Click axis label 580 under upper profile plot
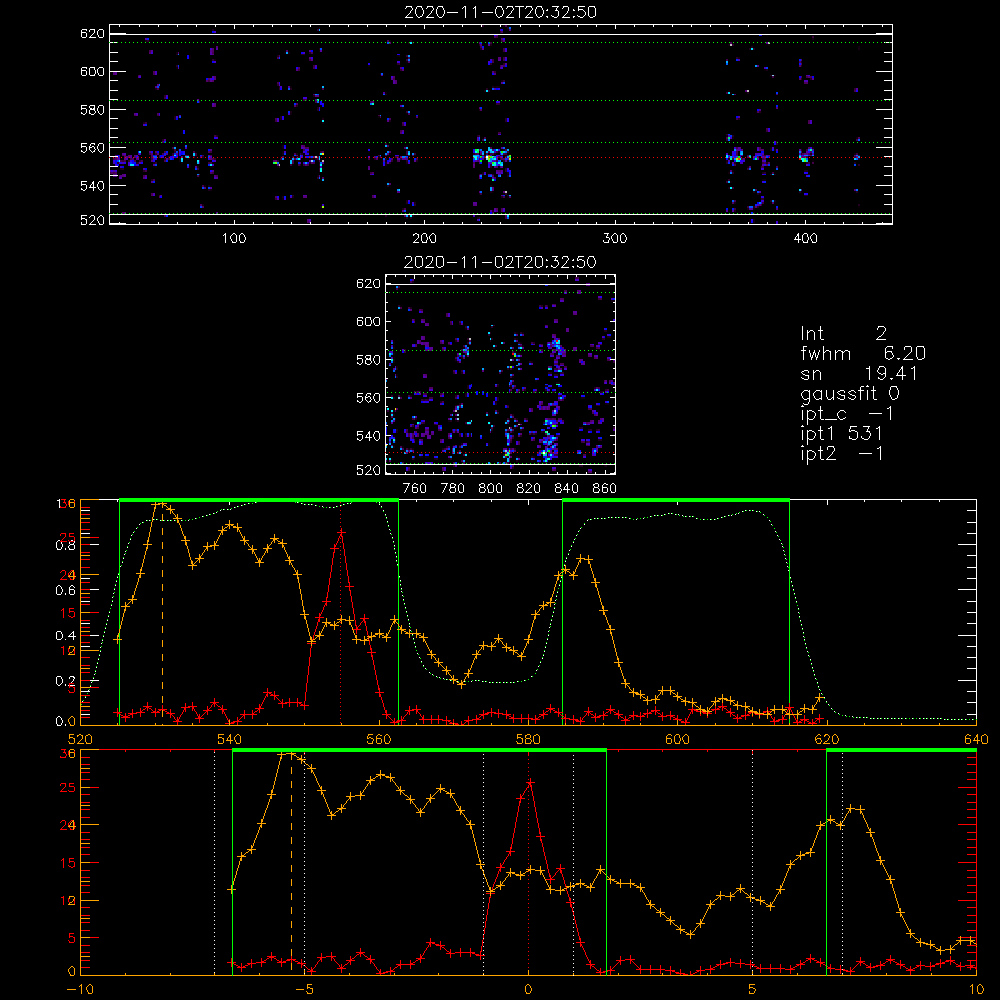Screen dimensions: 1000x1000 point(528,739)
